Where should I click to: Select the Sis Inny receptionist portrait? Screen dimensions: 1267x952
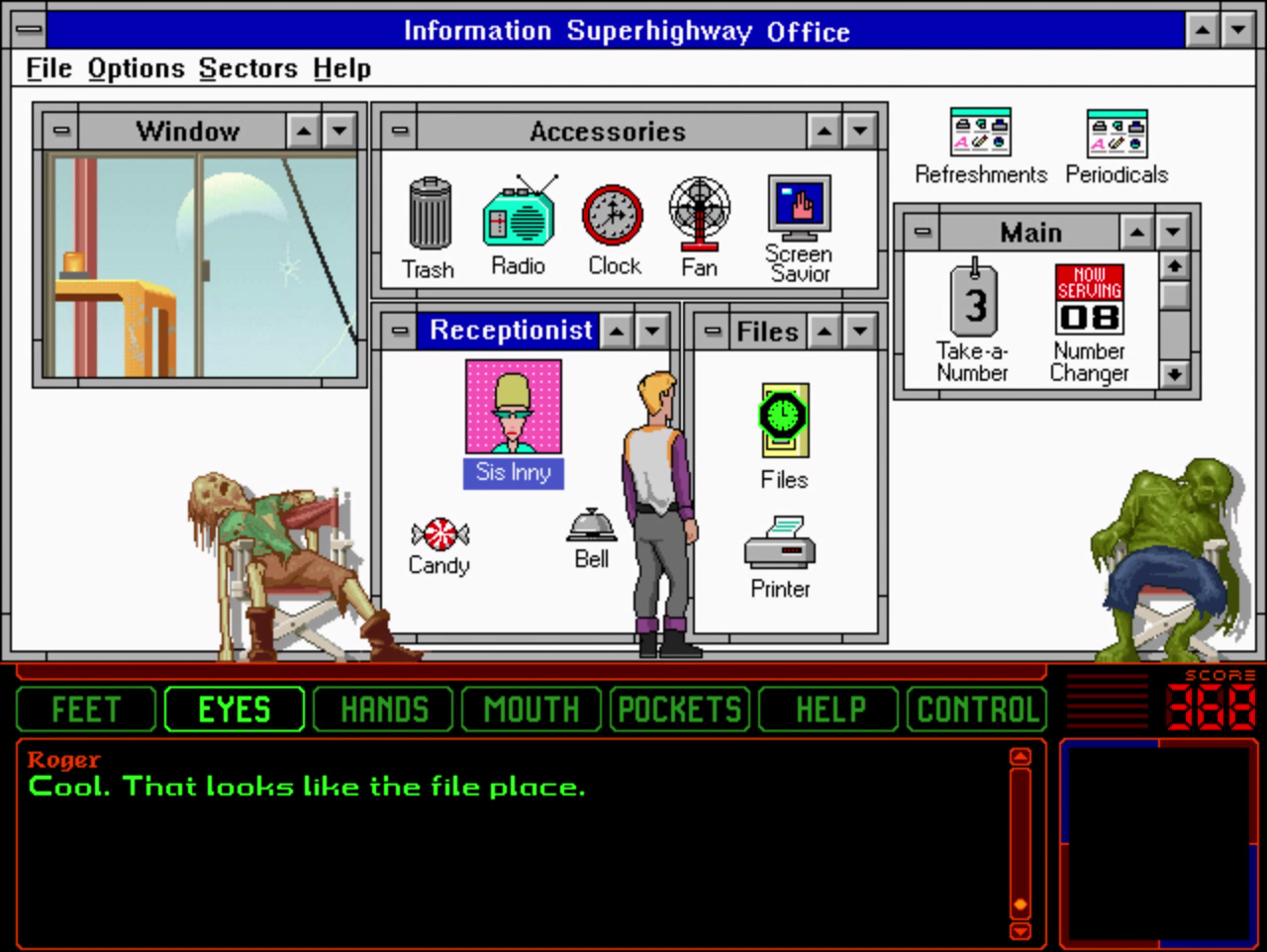[x=514, y=407]
